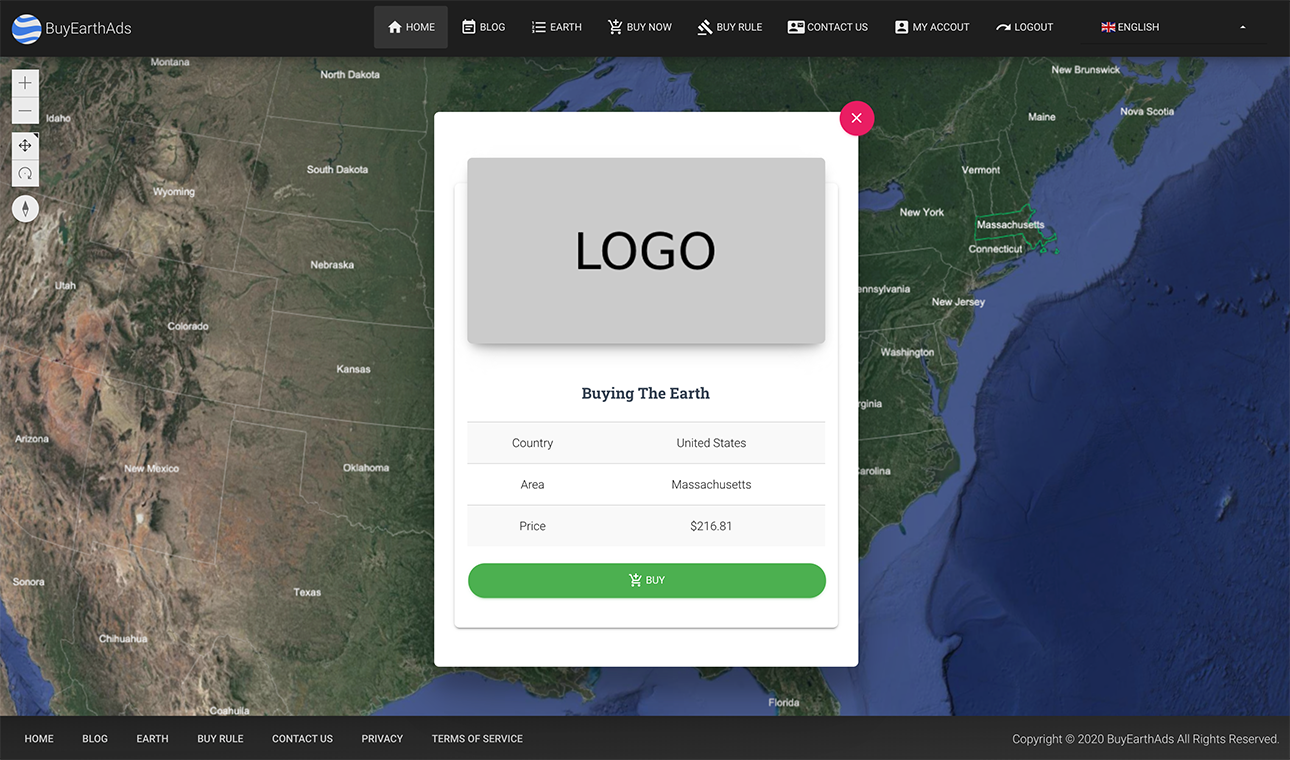Click the Texas label on the map

tap(307, 592)
